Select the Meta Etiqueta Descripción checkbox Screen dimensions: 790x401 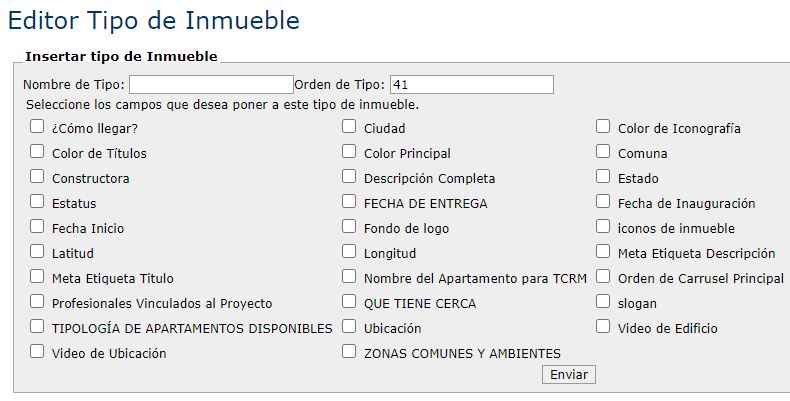603,252
